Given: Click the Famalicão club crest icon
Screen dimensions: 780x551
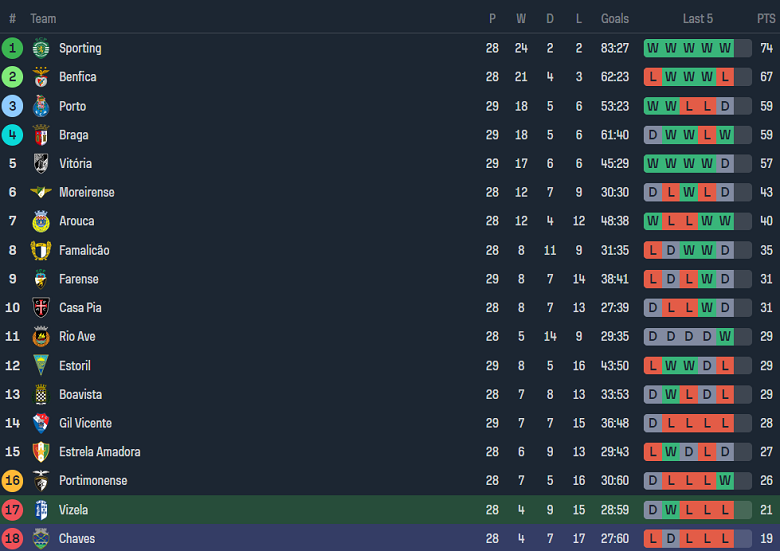Looking at the screenshot, I should (x=41, y=250).
